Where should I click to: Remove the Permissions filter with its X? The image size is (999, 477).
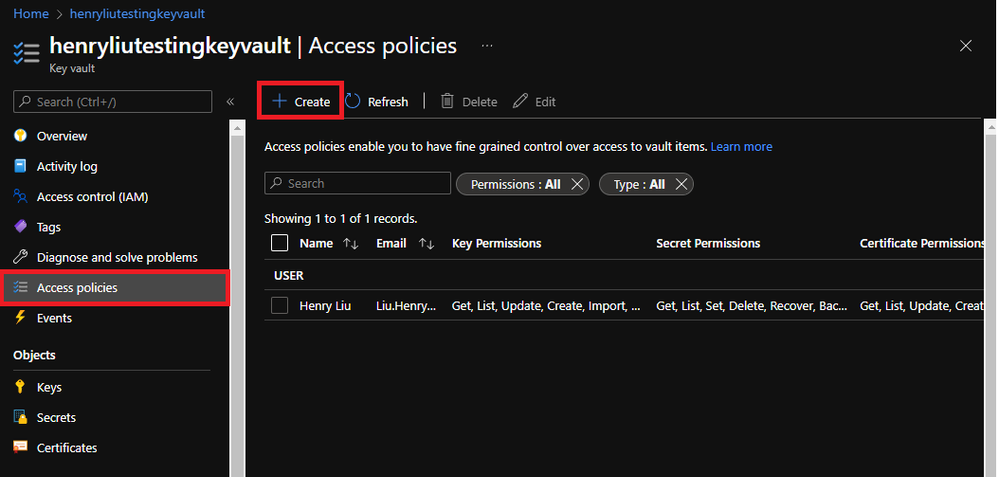point(577,184)
